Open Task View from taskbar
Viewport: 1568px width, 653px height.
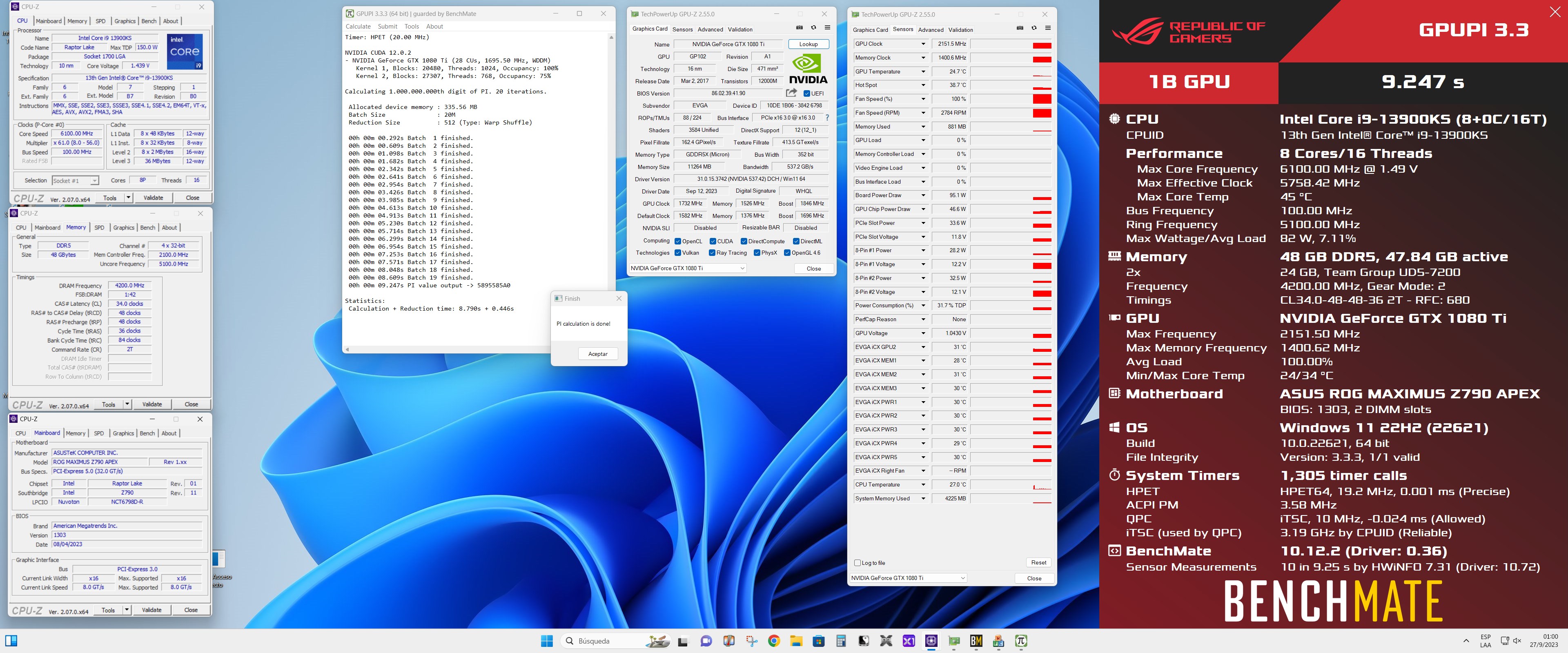pos(683,641)
